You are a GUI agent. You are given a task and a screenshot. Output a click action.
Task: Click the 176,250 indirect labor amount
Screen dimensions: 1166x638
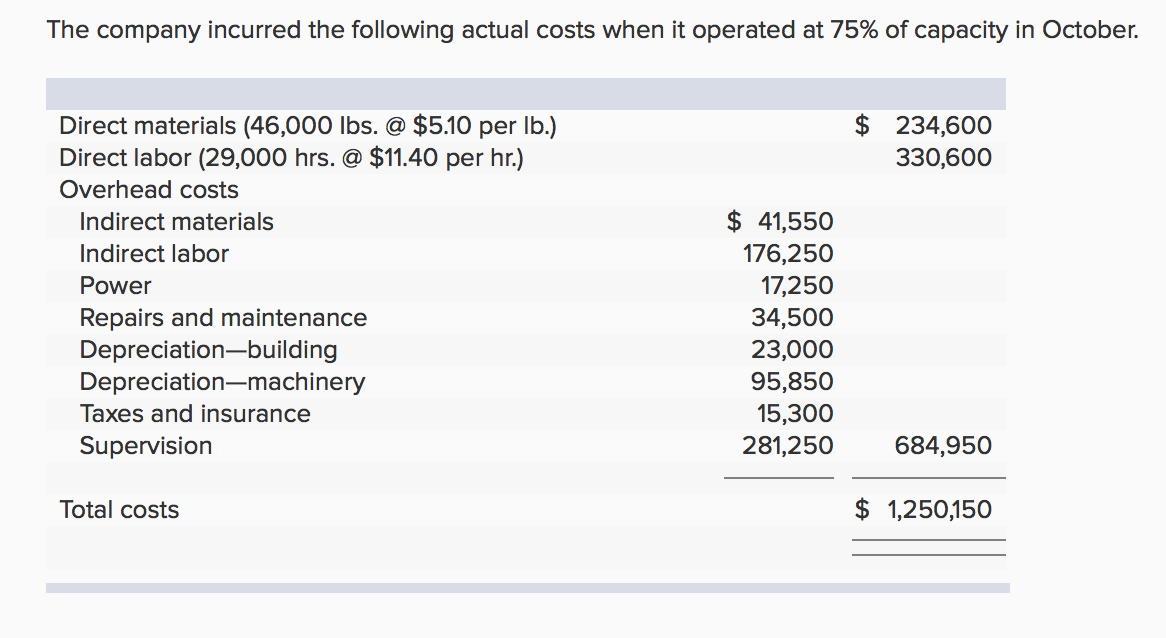pos(788,254)
